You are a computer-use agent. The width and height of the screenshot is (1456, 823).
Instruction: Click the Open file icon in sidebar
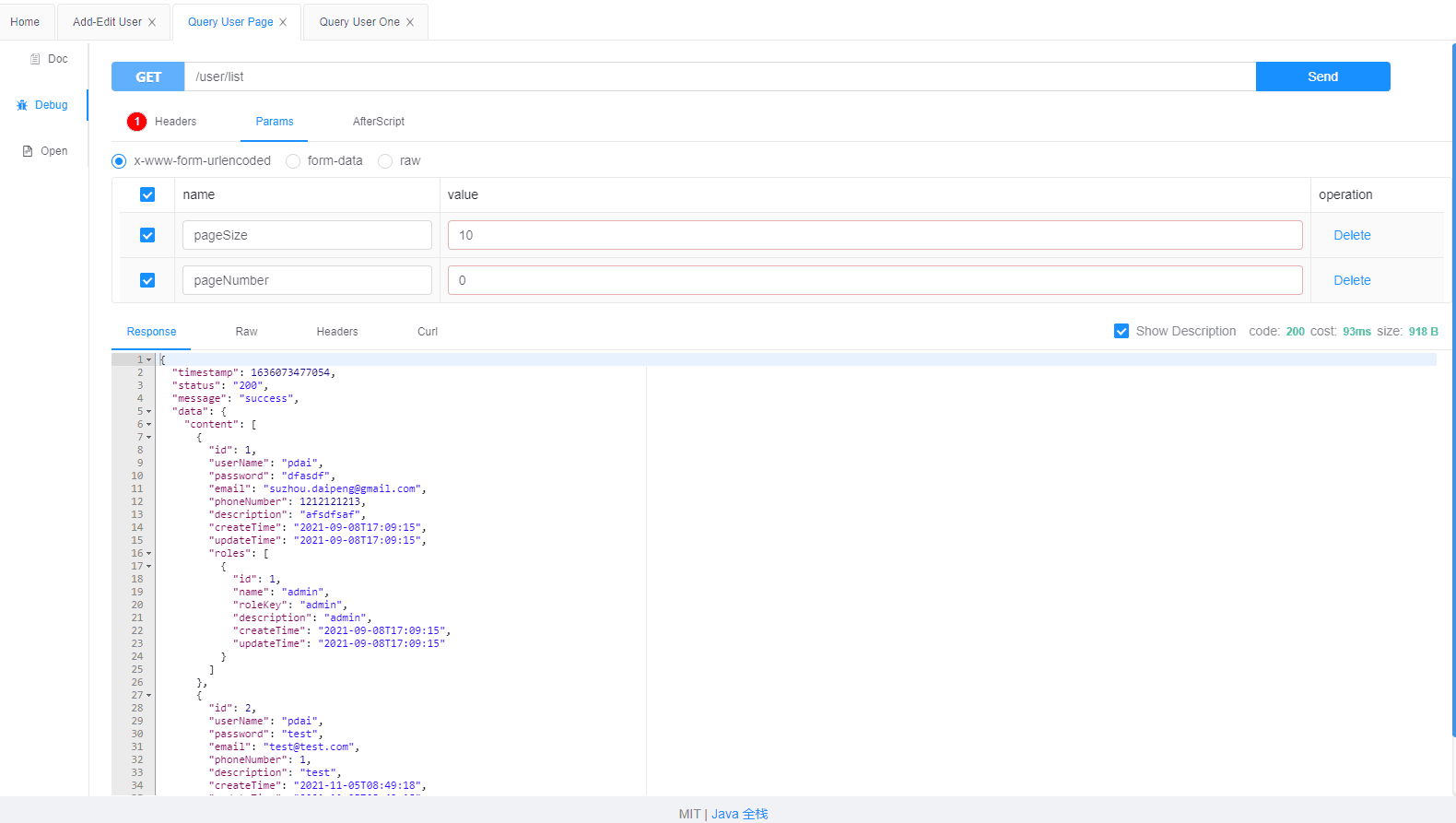tap(28, 151)
